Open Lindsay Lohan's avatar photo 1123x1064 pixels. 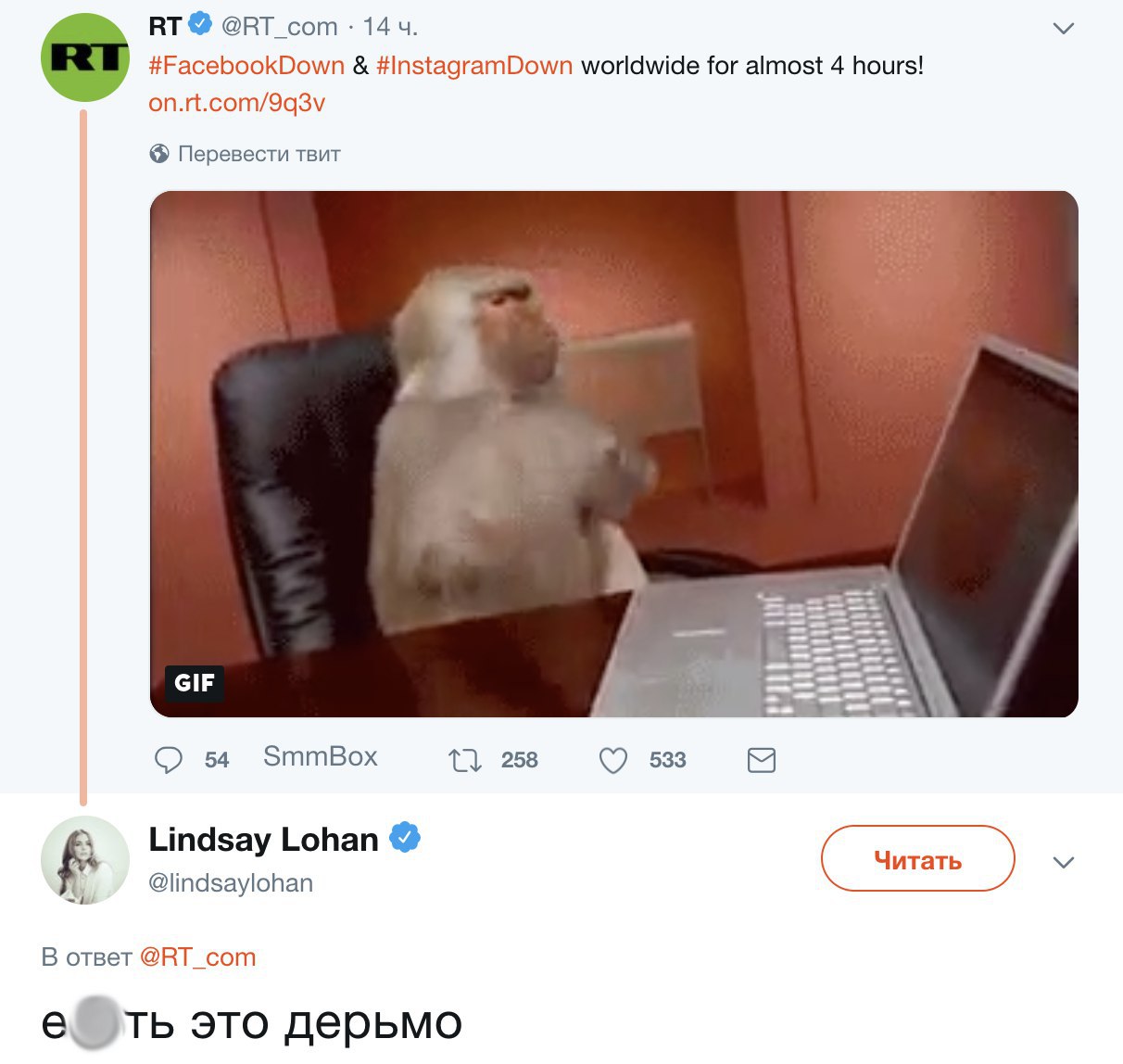tap(85, 860)
